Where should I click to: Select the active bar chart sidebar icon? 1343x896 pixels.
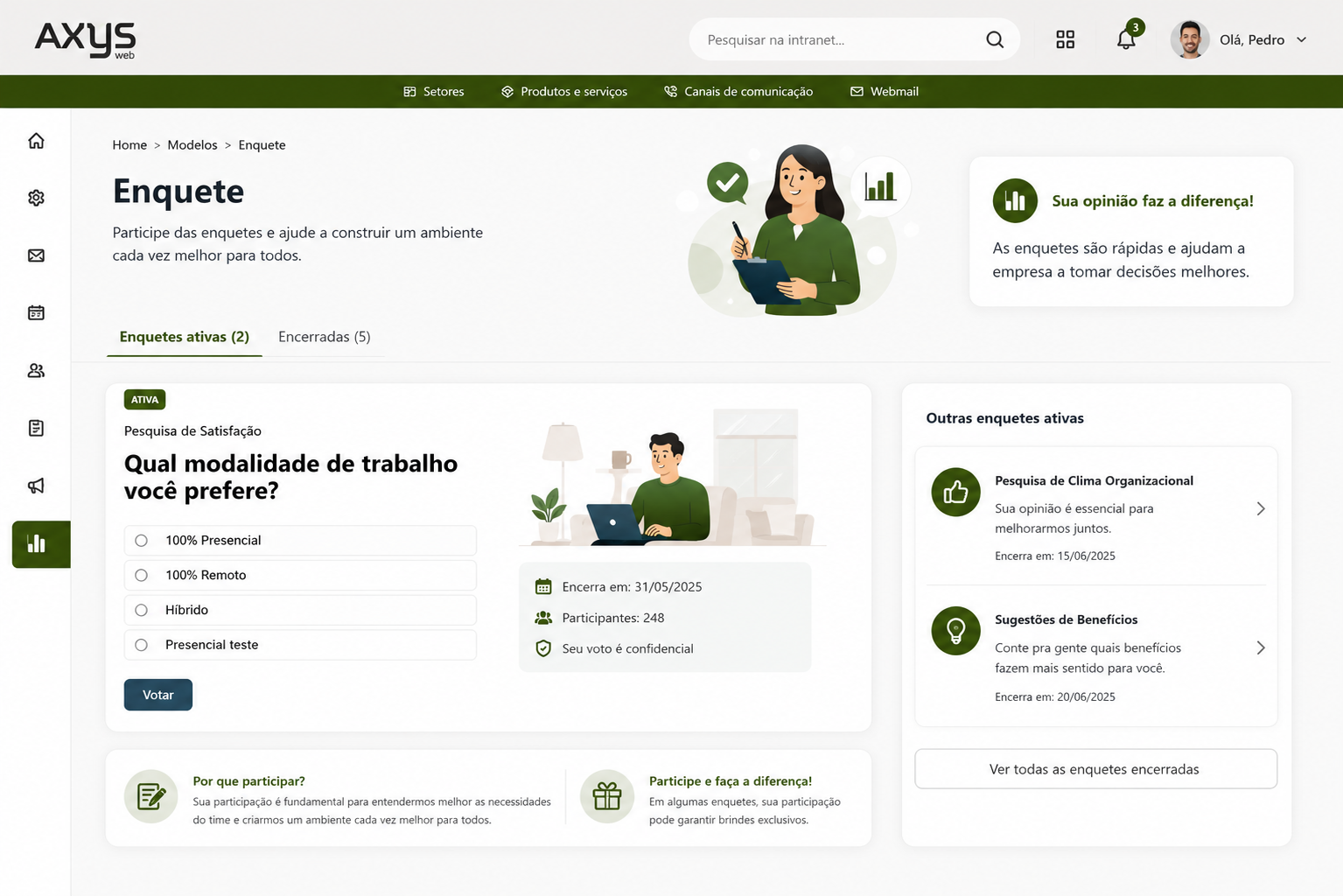[x=41, y=544]
